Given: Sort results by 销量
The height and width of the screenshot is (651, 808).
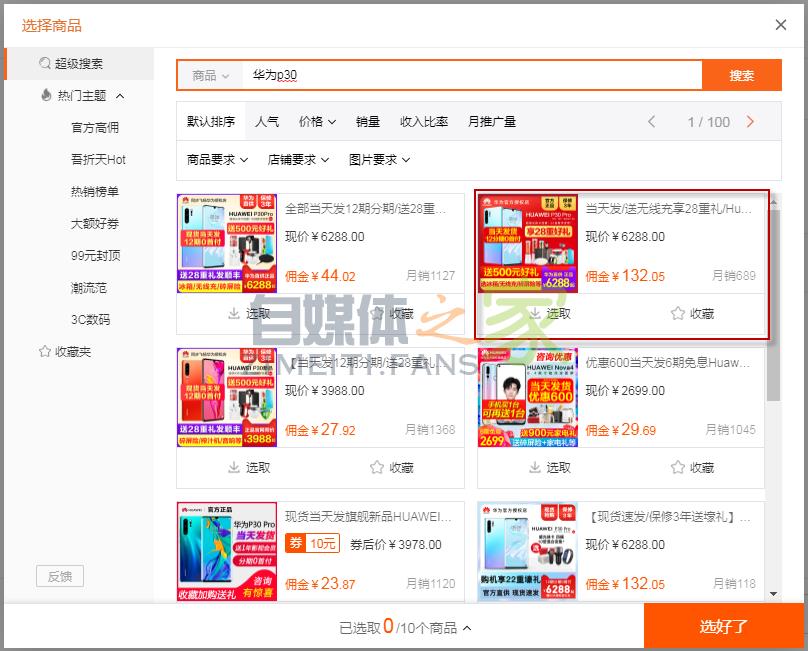Looking at the screenshot, I should [368, 122].
